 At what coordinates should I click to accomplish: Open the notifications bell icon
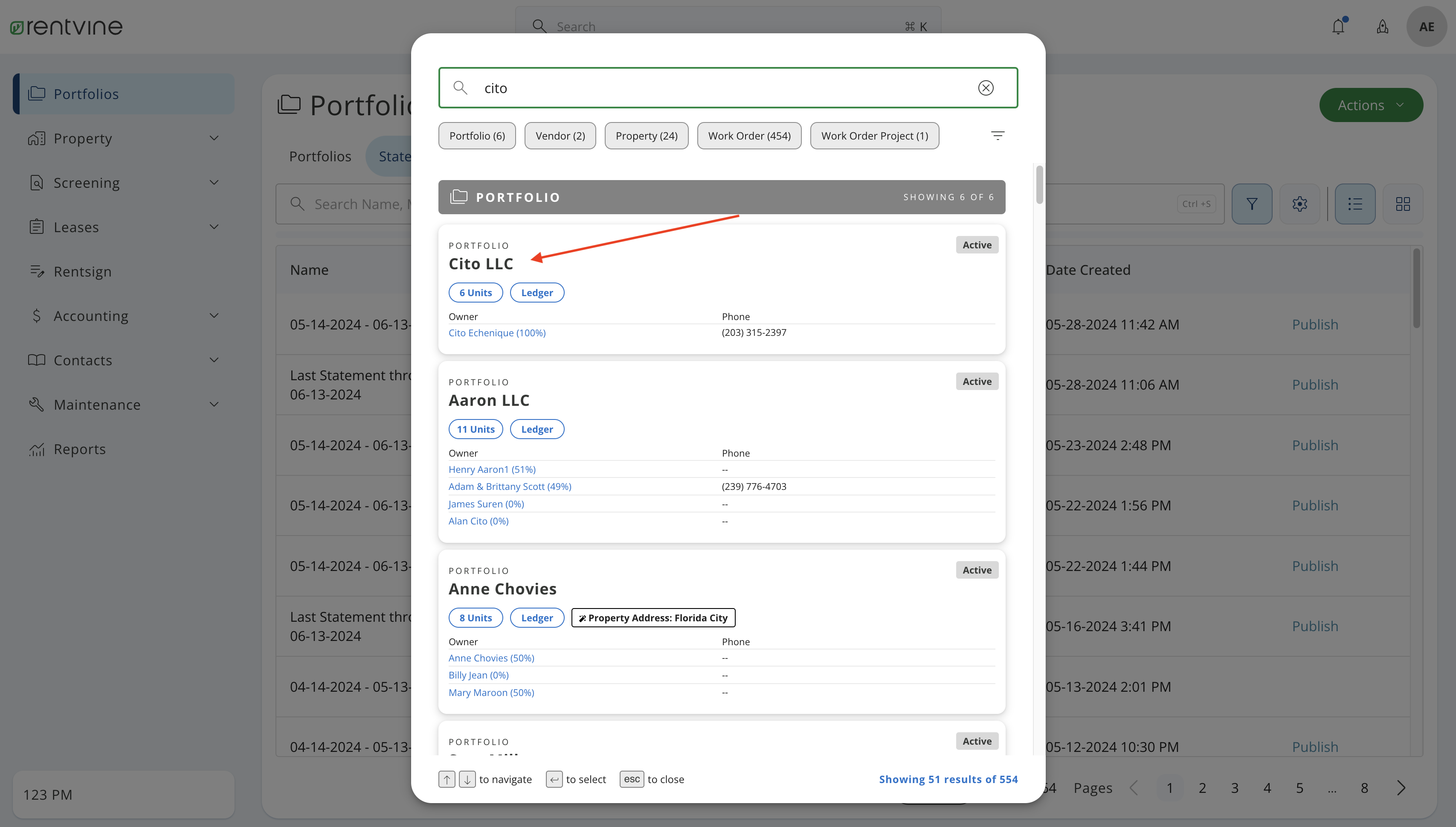click(x=1338, y=26)
